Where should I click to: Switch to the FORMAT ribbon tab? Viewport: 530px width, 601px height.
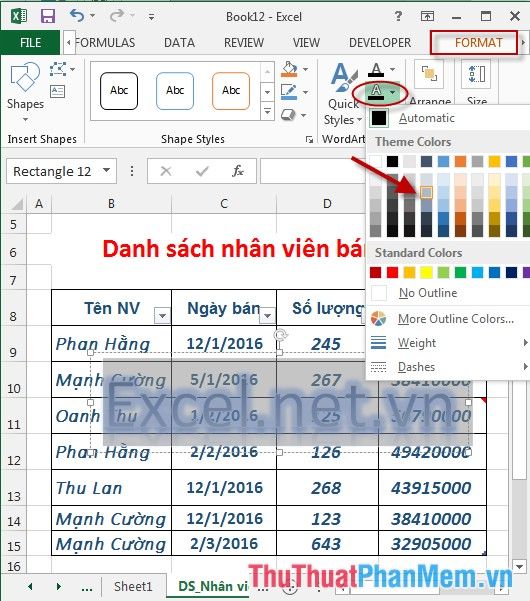(x=478, y=43)
